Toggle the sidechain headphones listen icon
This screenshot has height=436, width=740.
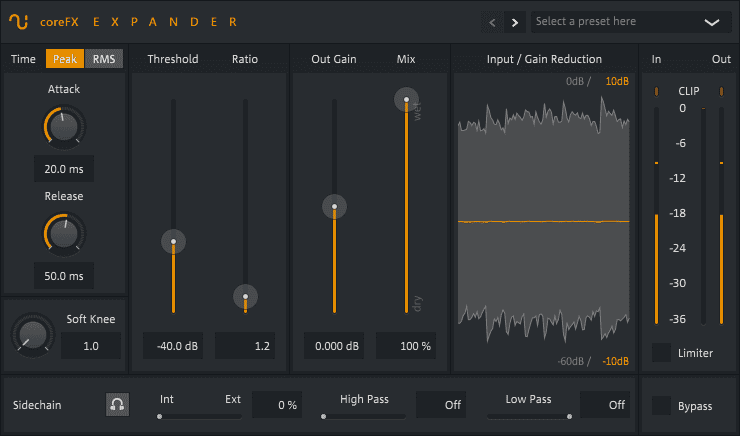click(x=117, y=405)
